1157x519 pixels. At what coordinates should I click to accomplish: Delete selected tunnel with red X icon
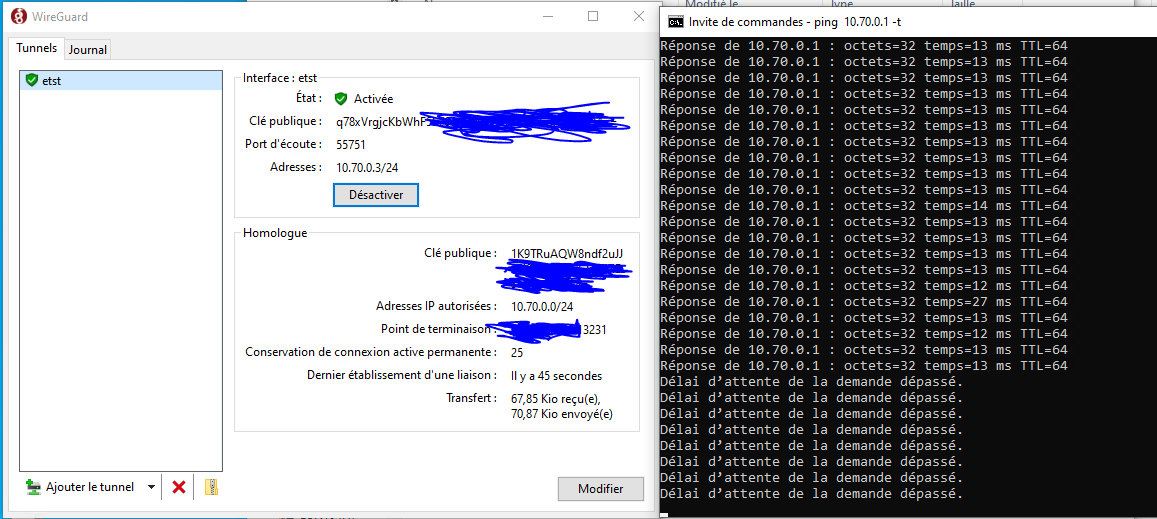pyautogui.click(x=179, y=487)
